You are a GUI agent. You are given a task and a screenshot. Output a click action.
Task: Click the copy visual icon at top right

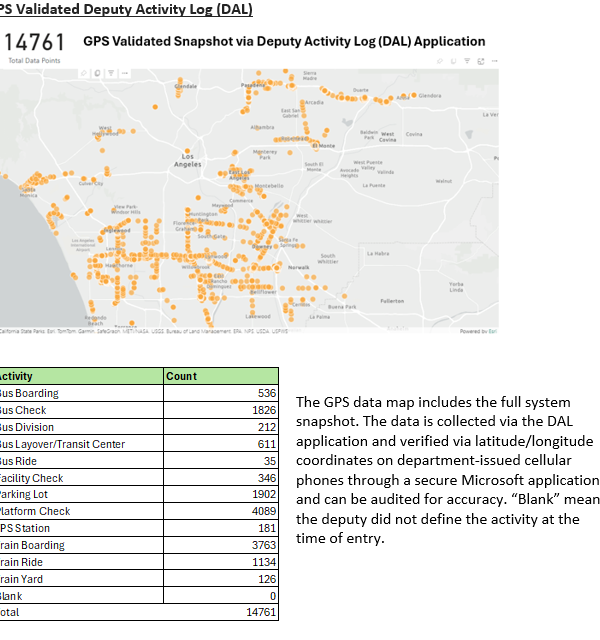(454, 62)
